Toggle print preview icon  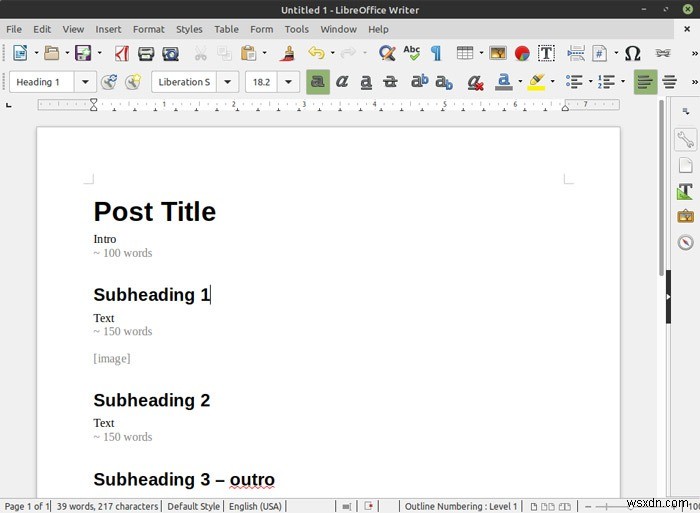coord(171,54)
